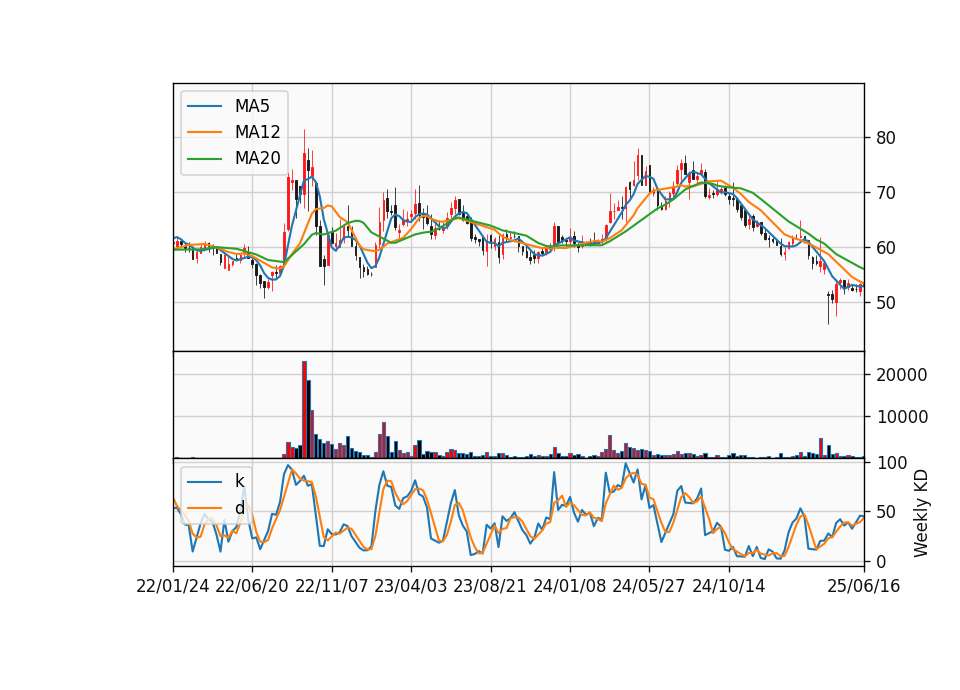Click the date label 24/05/27
This screenshot has width=960, height=690.
[x=649, y=586]
